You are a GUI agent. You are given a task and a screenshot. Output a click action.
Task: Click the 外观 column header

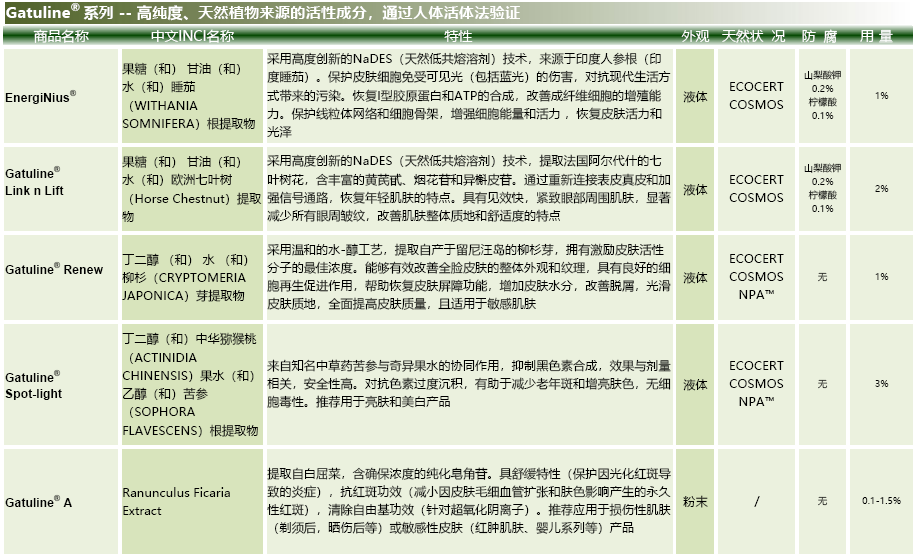(695, 36)
